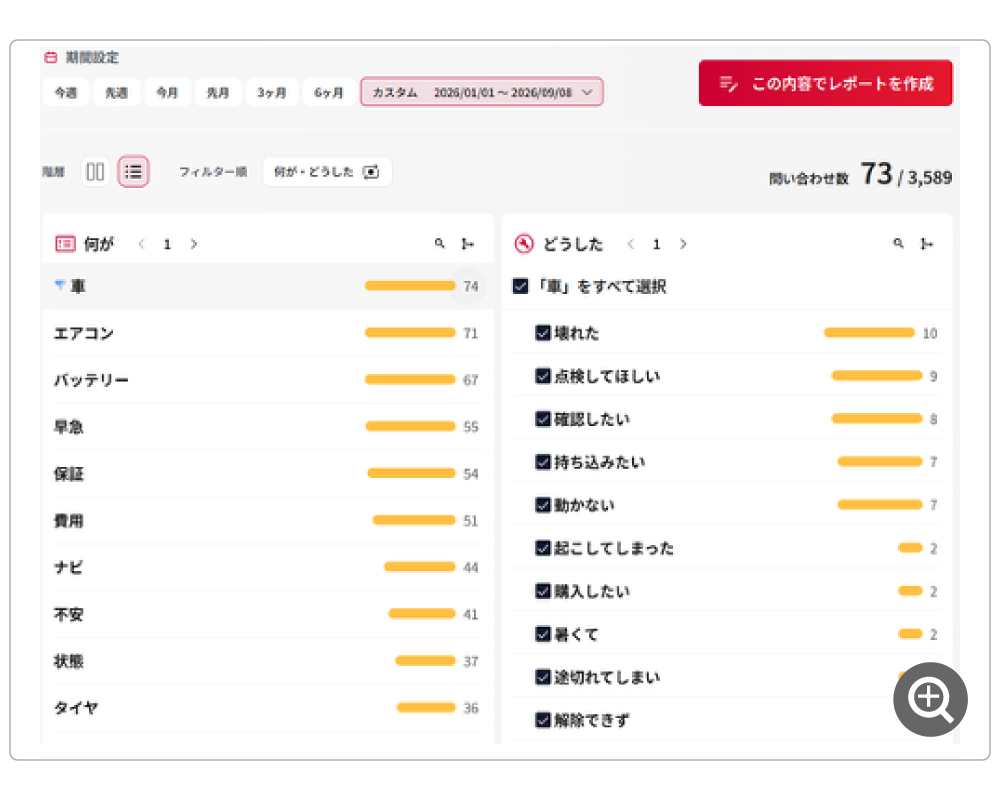
Task: Switch to the column layout view icon
Action: (95, 172)
